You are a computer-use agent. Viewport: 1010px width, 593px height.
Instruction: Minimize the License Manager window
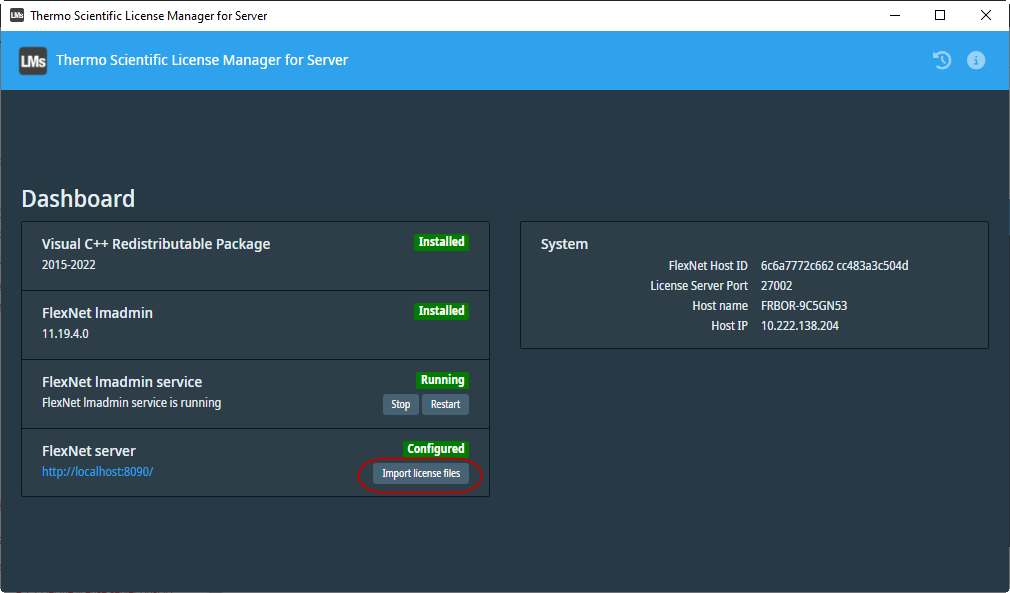tap(895, 15)
